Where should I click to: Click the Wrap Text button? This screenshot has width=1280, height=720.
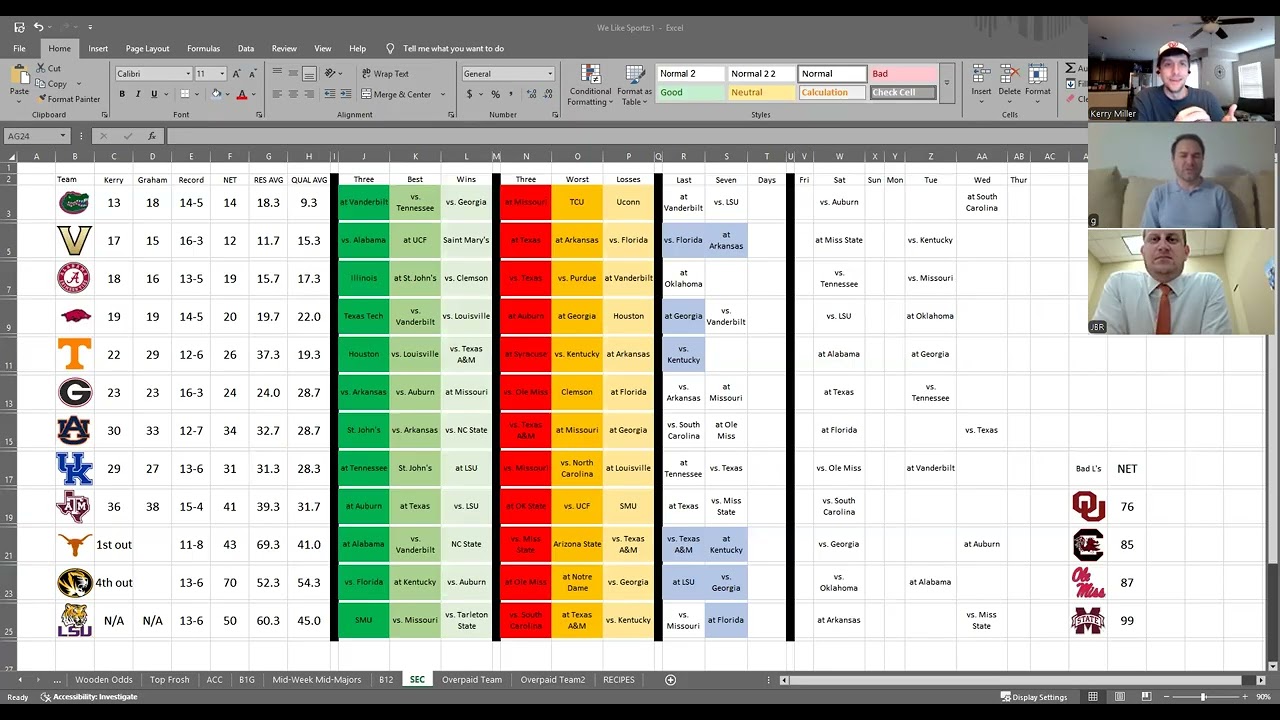click(385, 73)
